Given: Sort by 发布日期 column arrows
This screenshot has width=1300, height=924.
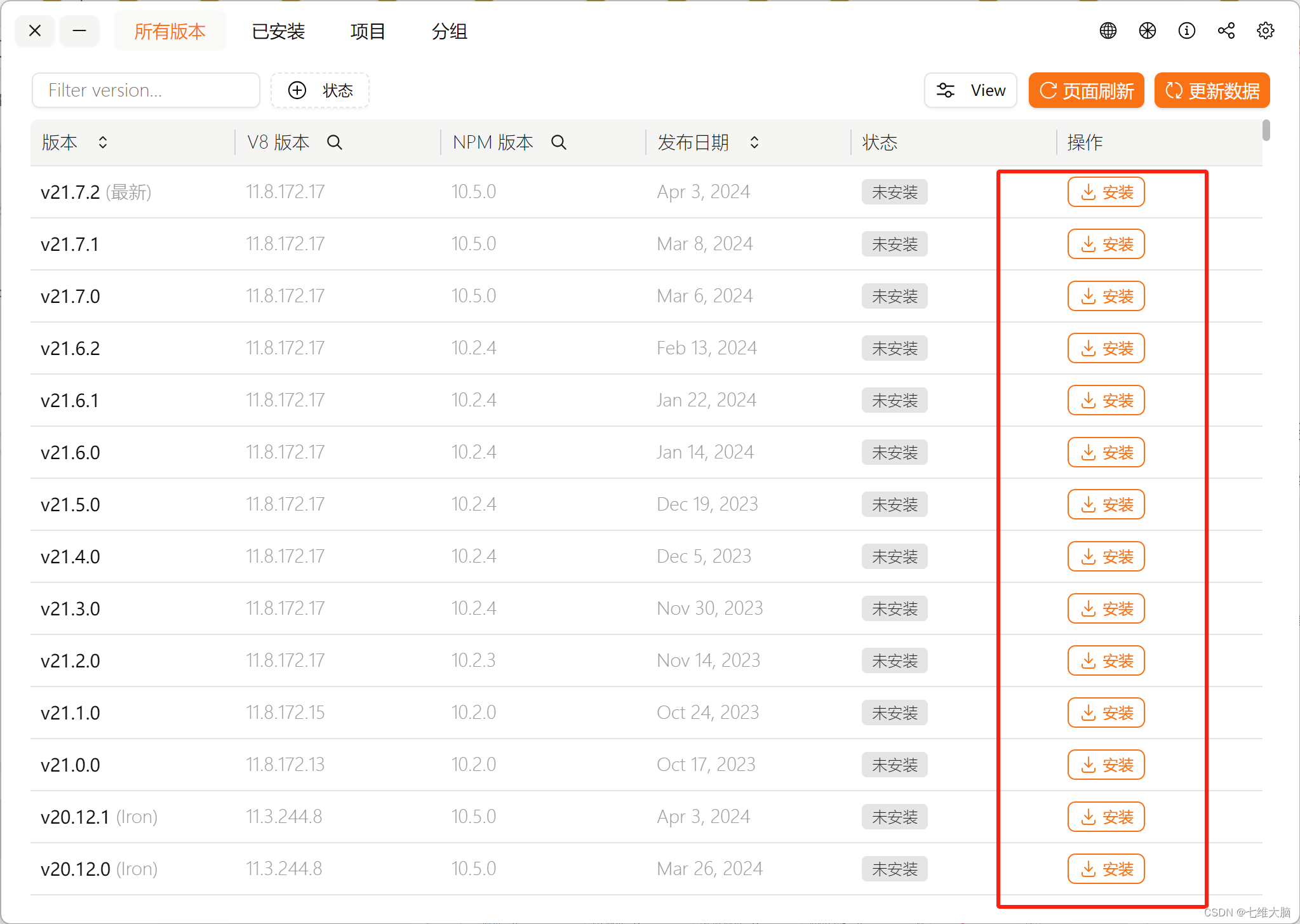Looking at the screenshot, I should 754,142.
